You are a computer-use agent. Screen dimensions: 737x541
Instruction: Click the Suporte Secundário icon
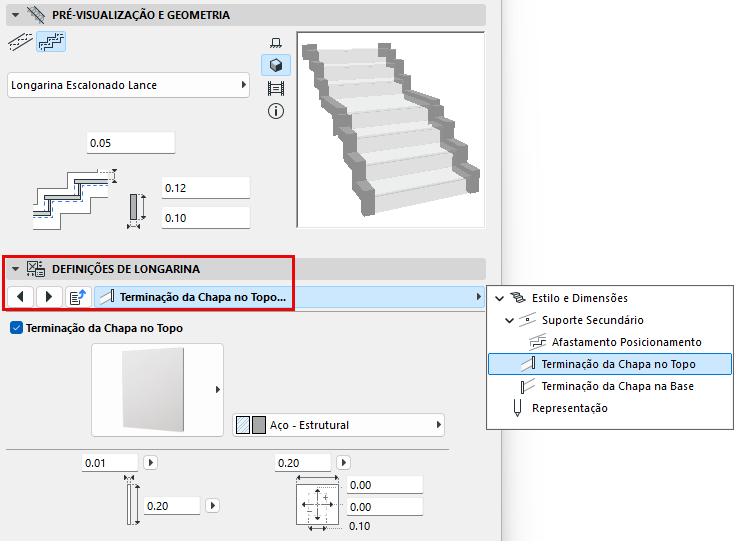point(527,320)
